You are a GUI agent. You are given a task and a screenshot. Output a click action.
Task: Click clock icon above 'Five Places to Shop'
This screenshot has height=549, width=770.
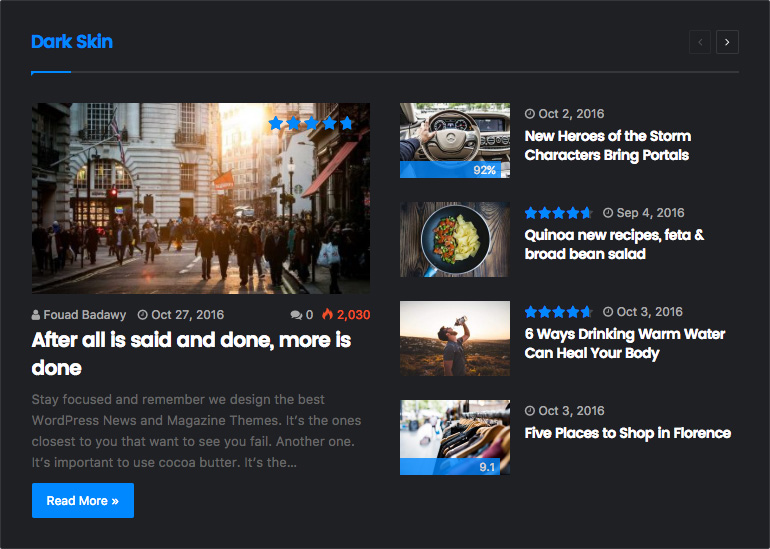click(529, 411)
